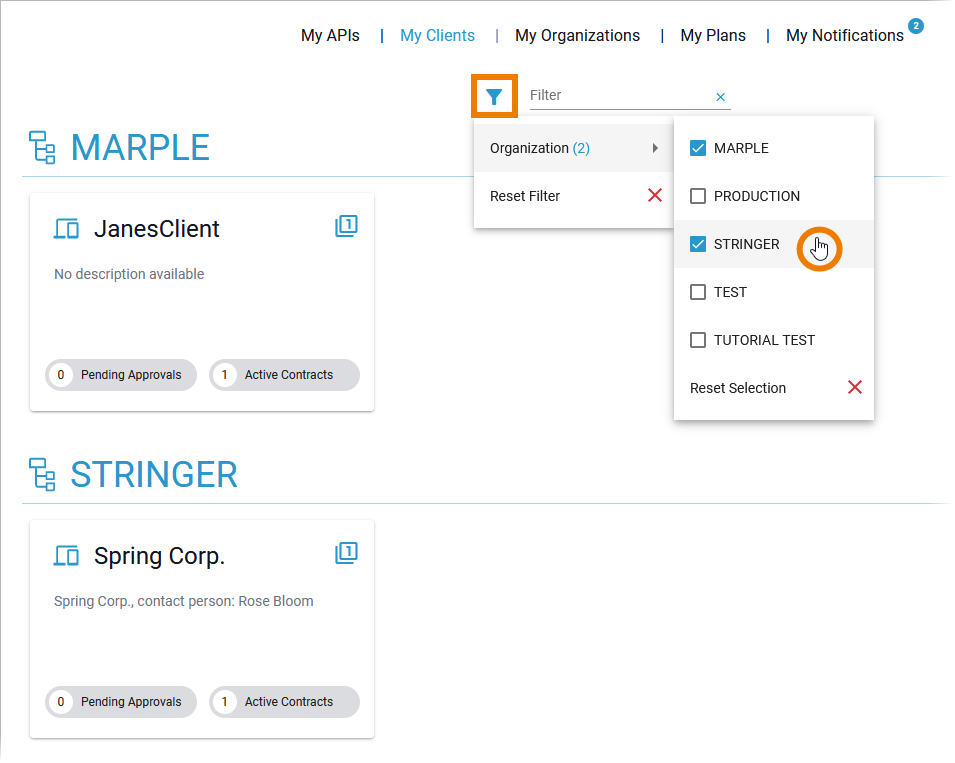
Task: Click the contracts icon on the JanesClient card
Action: 346,226
